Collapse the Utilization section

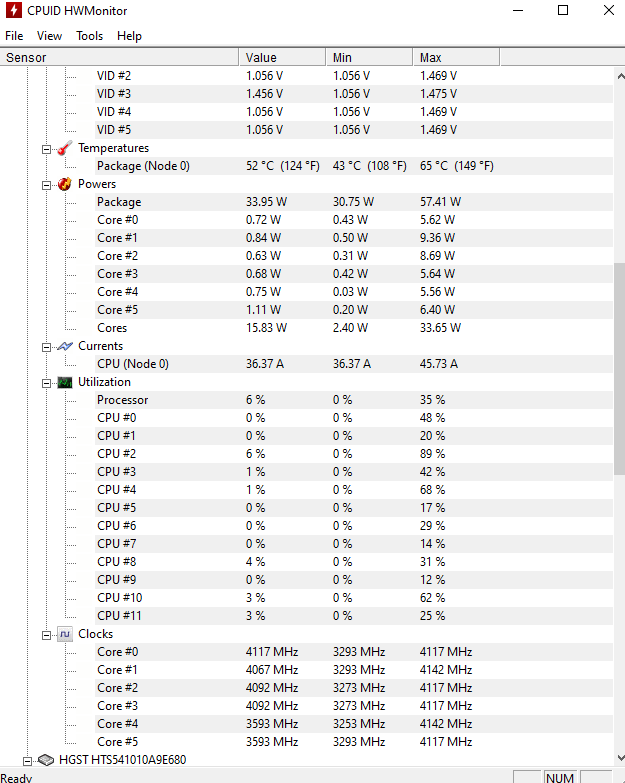[x=46, y=383]
